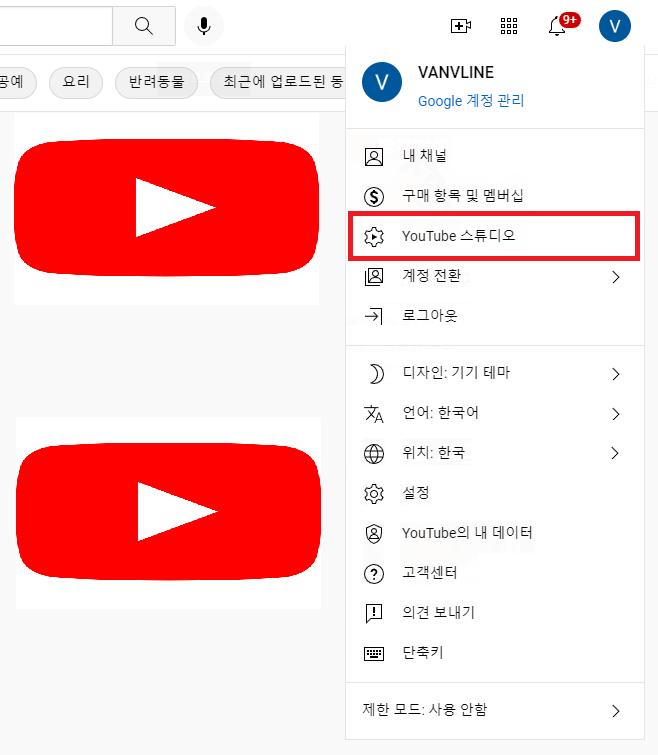
Task: Expand 언어: 한국어 chevron
Action: 616,414
